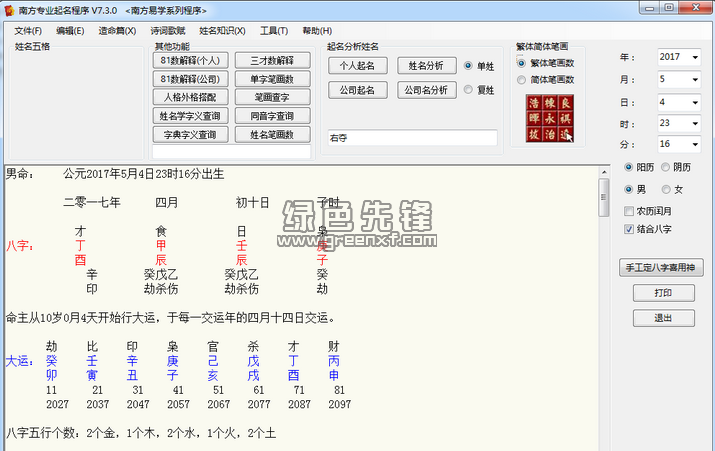Click the blue 大运 label
The width and height of the screenshot is (715, 451).
click(x=20, y=361)
